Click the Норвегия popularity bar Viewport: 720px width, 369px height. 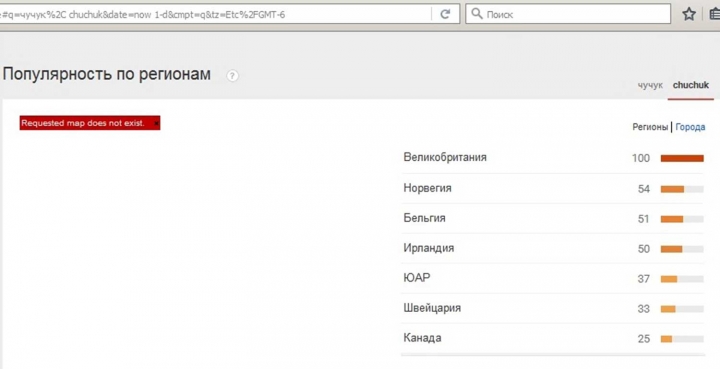(682, 189)
